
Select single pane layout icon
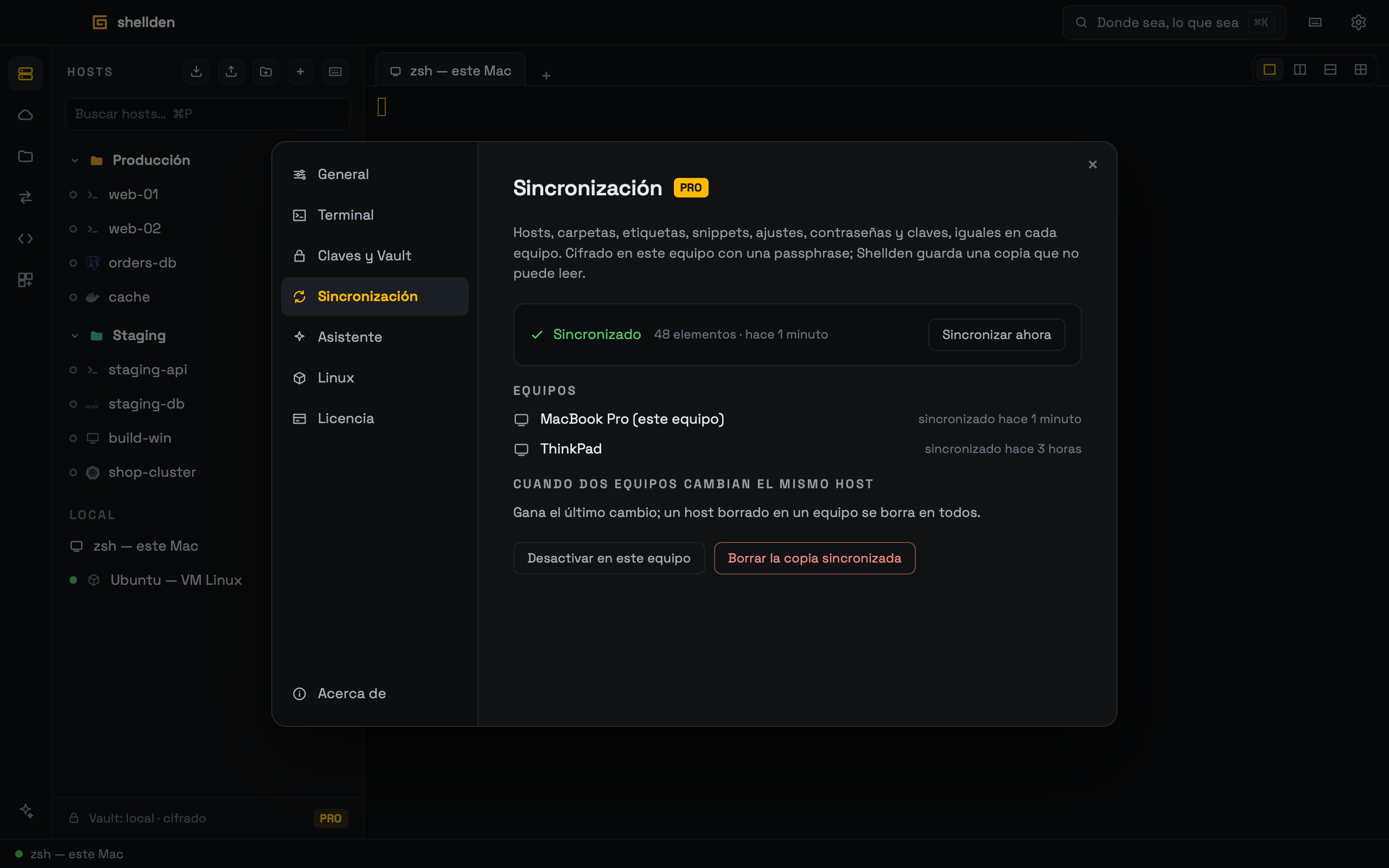coord(1270,69)
